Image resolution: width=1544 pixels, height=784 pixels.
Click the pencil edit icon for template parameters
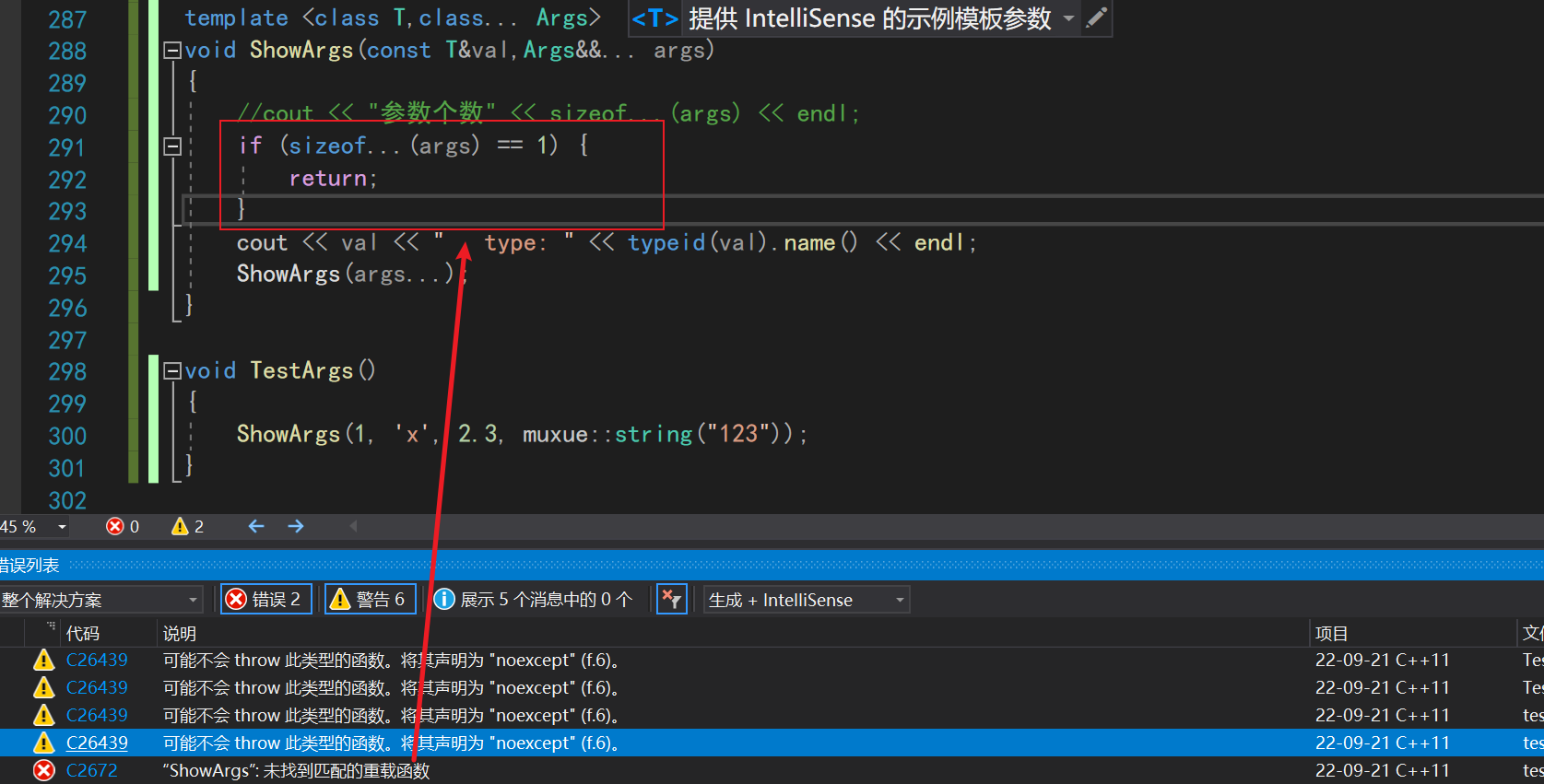point(1096,18)
